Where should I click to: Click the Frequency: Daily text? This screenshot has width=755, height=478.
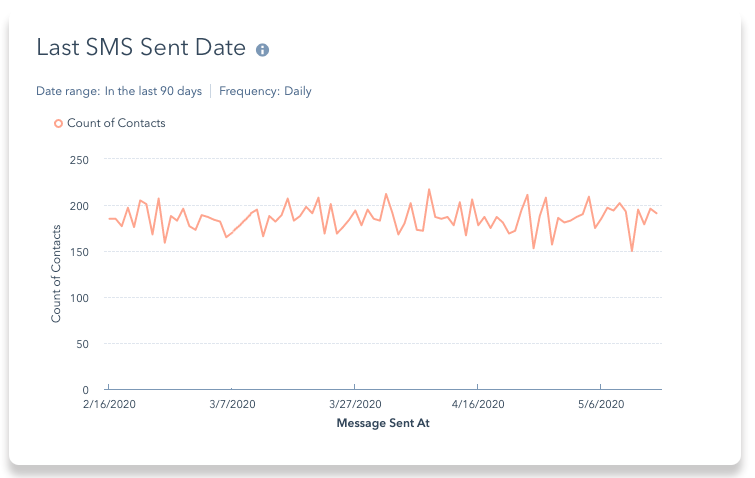pyautogui.click(x=265, y=91)
